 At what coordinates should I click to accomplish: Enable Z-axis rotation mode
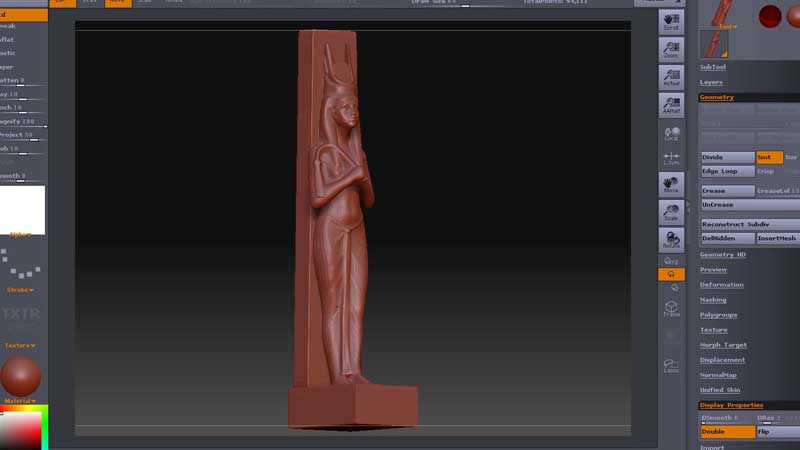(674, 288)
